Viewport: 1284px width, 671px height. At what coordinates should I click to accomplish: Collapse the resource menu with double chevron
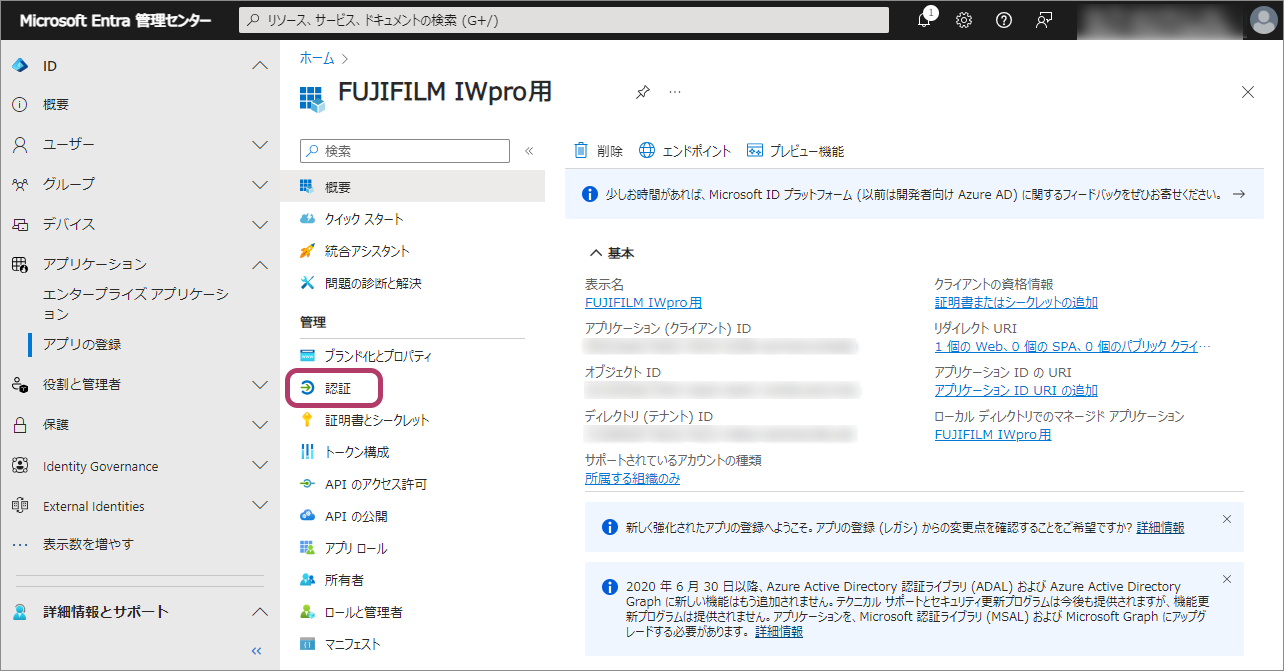pyautogui.click(x=529, y=151)
